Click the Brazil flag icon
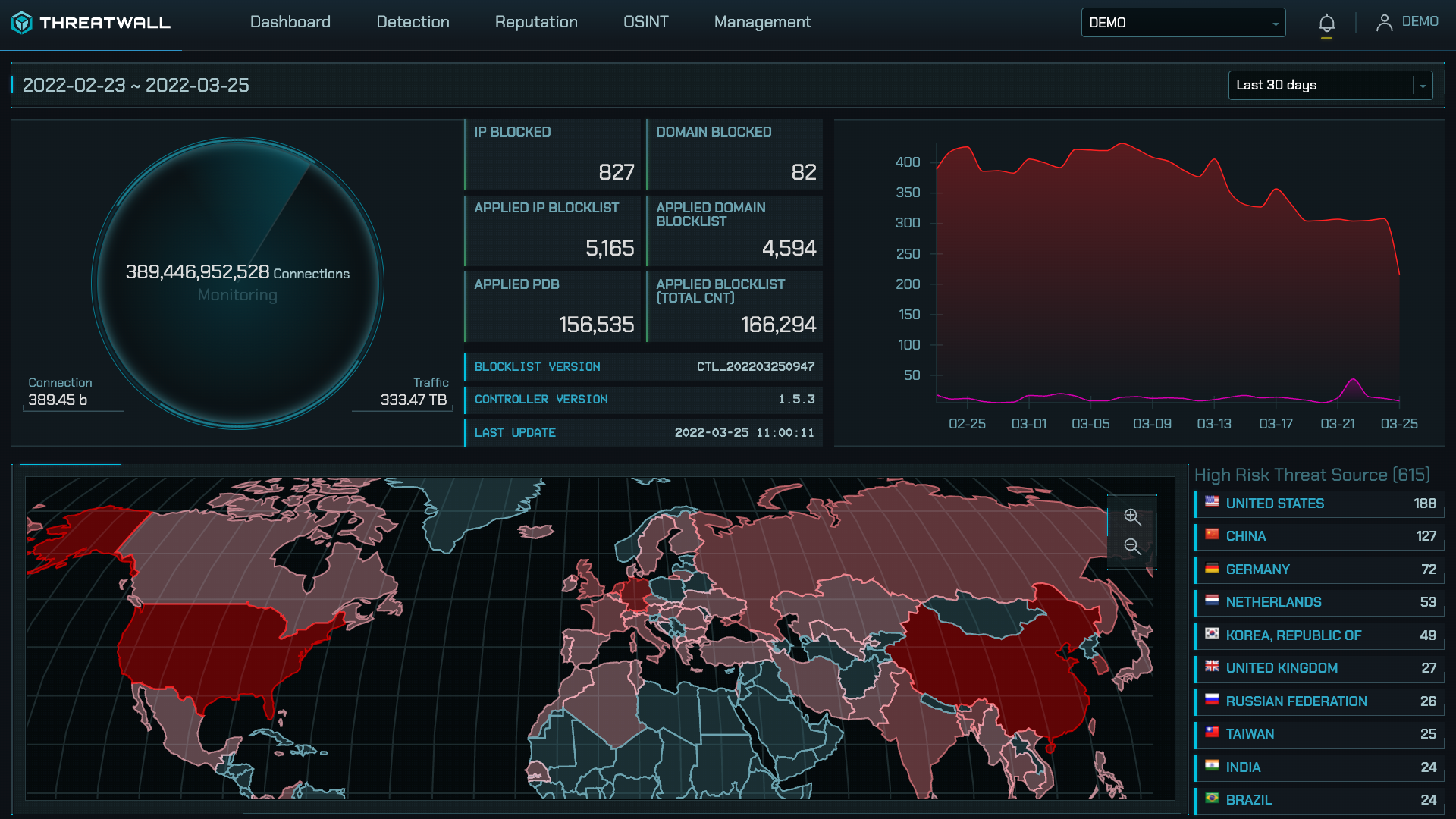Image resolution: width=1456 pixels, height=819 pixels. (1212, 799)
